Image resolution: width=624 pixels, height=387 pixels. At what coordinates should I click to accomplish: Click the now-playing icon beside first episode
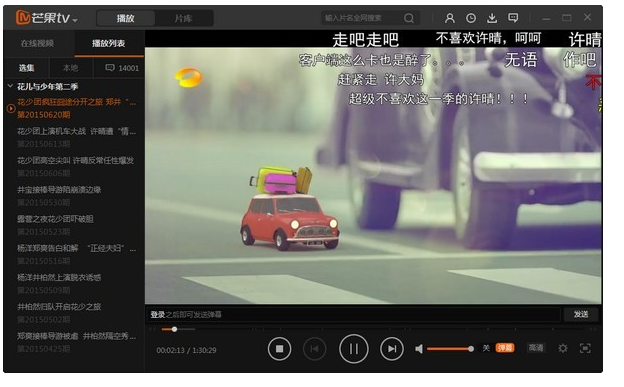pos(11,108)
